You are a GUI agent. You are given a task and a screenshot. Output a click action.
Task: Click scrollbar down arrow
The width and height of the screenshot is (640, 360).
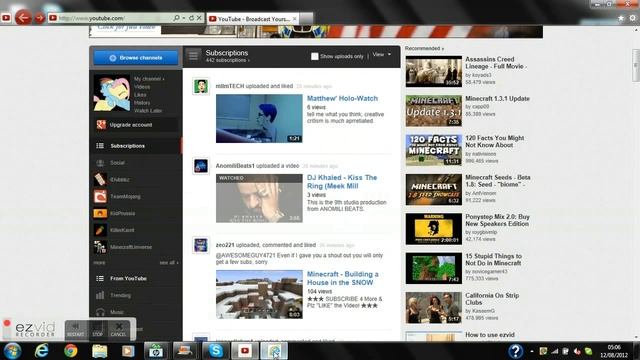(x=636, y=338)
